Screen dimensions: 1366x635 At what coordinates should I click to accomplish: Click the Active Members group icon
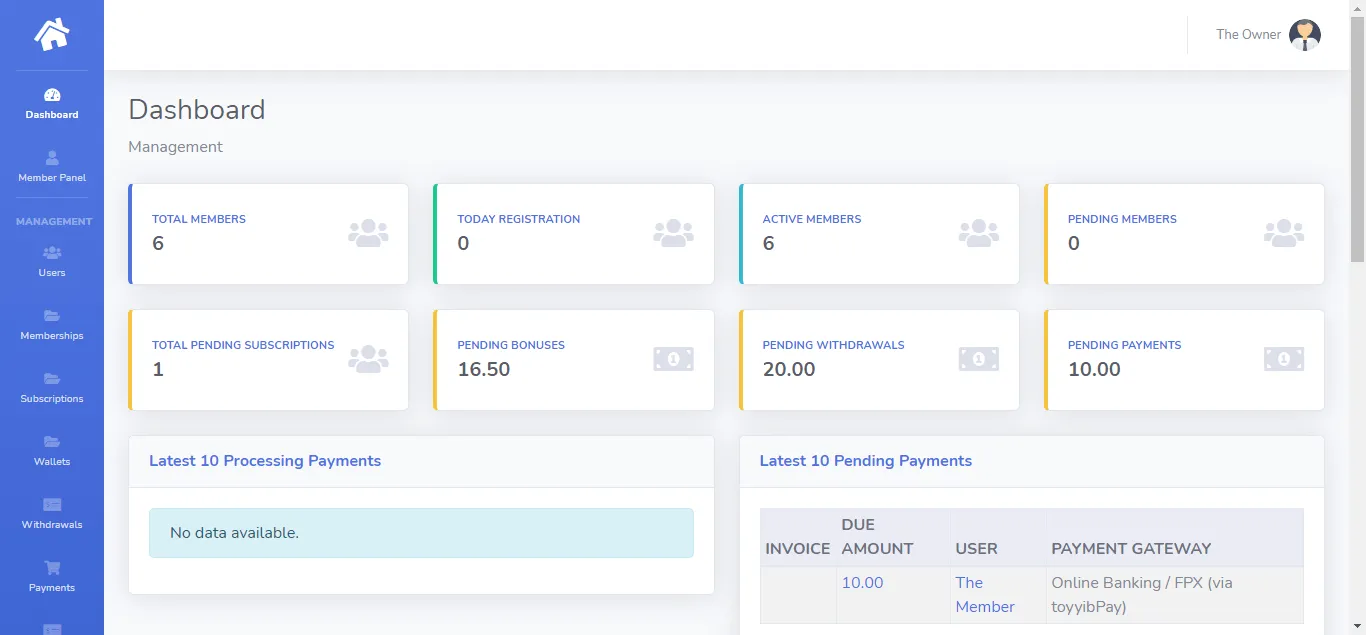point(978,232)
